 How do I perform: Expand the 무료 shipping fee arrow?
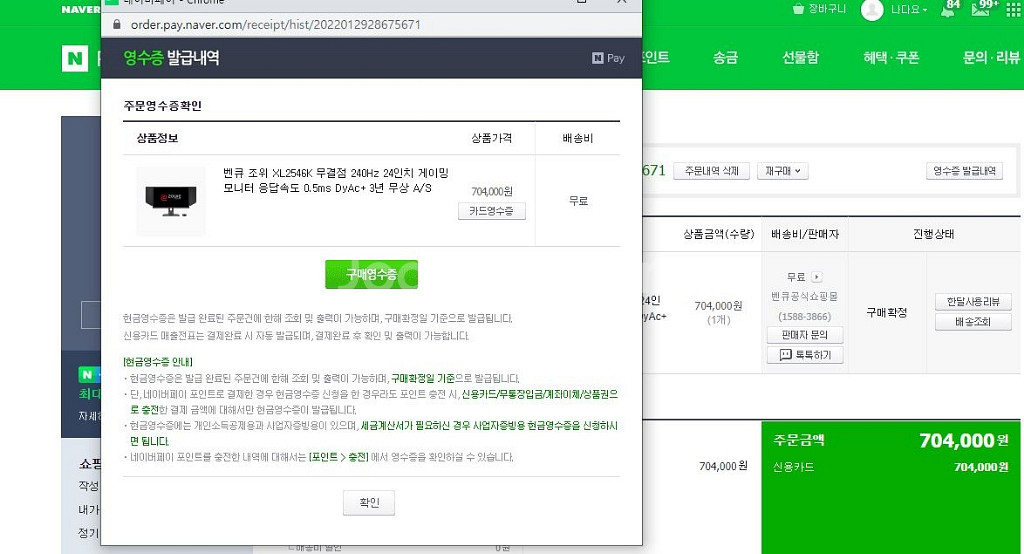(816, 277)
